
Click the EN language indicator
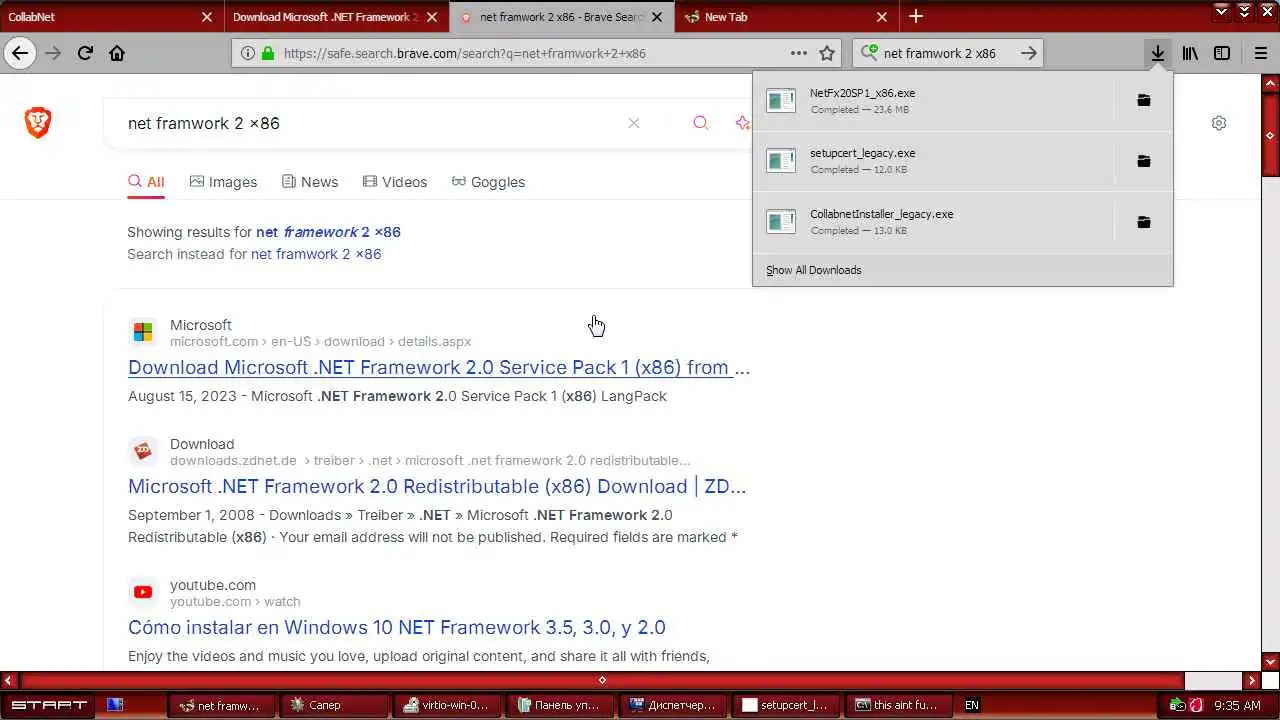click(x=972, y=705)
